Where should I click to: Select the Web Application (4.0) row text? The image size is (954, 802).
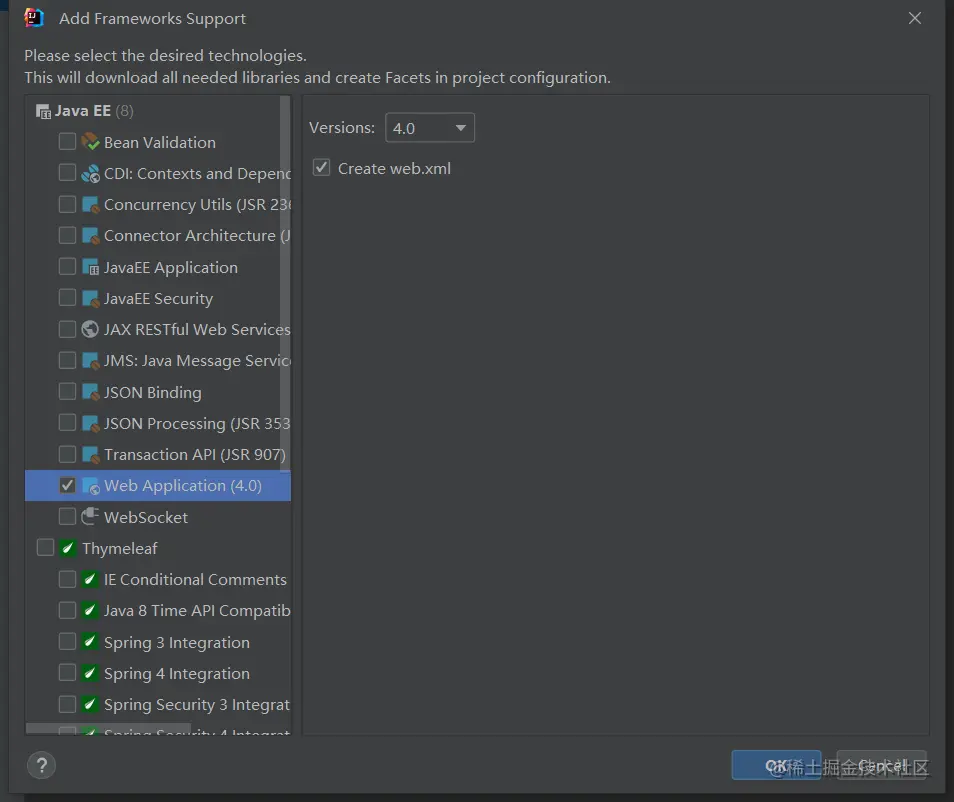(x=183, y=486)
